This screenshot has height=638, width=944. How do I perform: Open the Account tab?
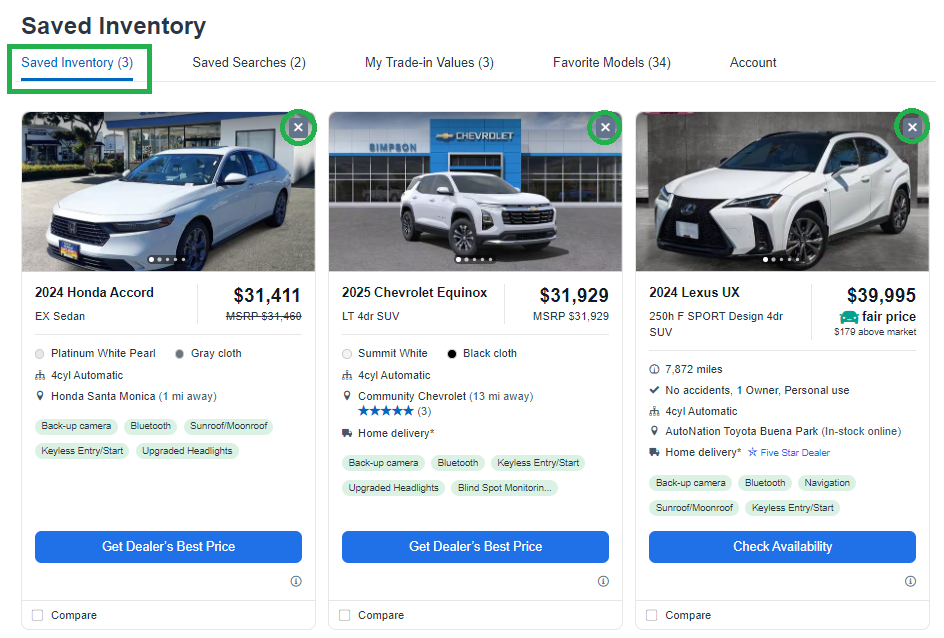click(753, 63)
